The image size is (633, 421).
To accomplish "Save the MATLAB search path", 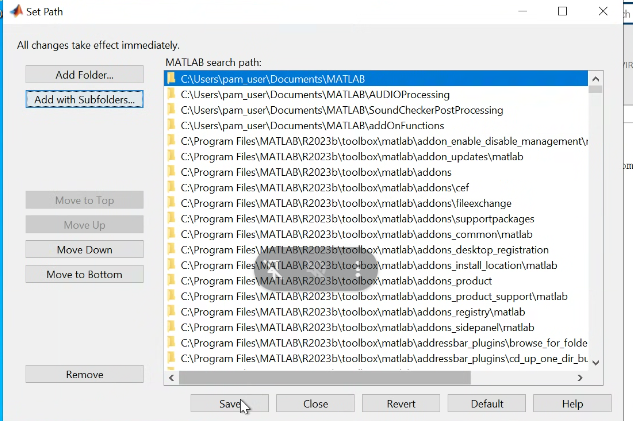I will (230, 404).
